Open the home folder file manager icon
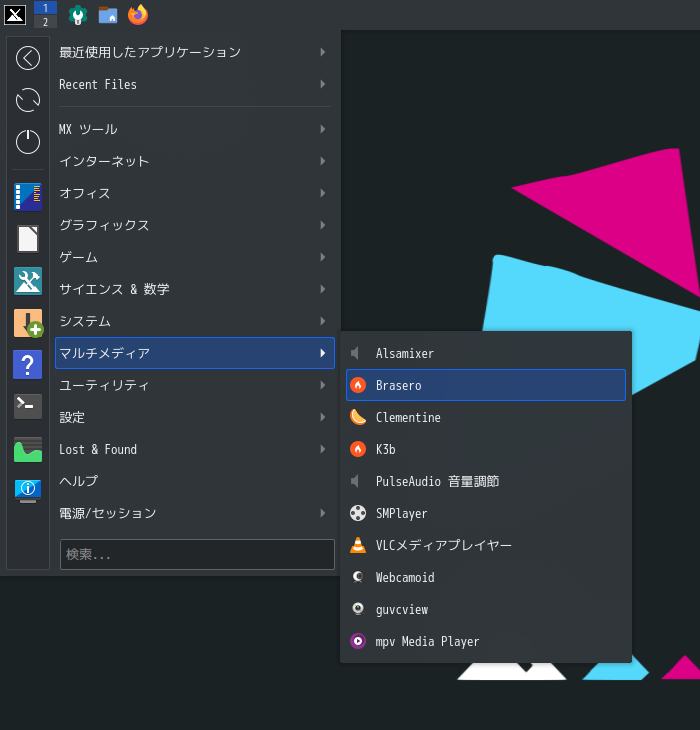The height and width of the screenshot is (730, 700). pyautogui.click(x=108, y=15)
